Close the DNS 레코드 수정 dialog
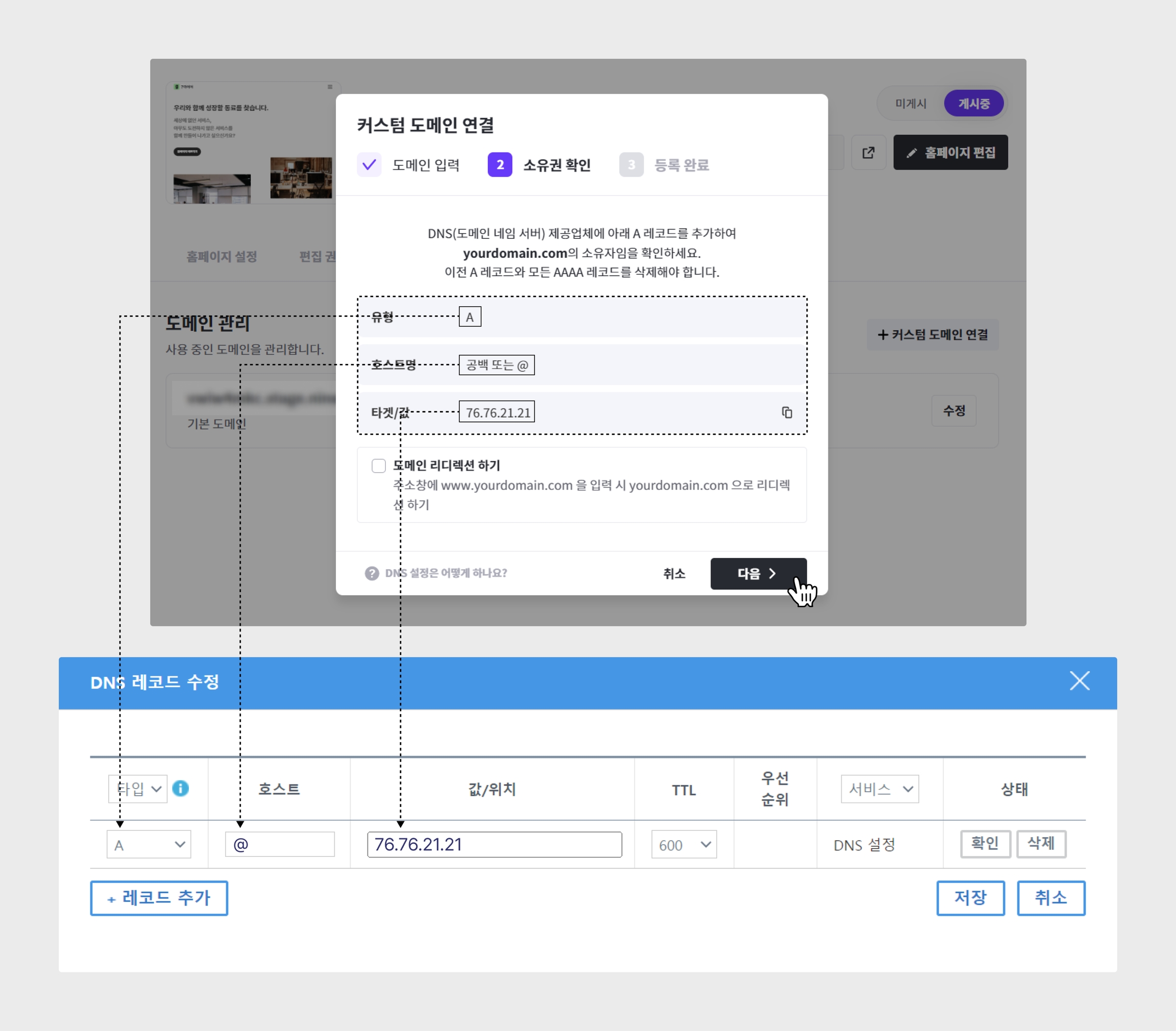Image resolution: width=1176 pixels, height=1031 pixels. [1080, 681]
